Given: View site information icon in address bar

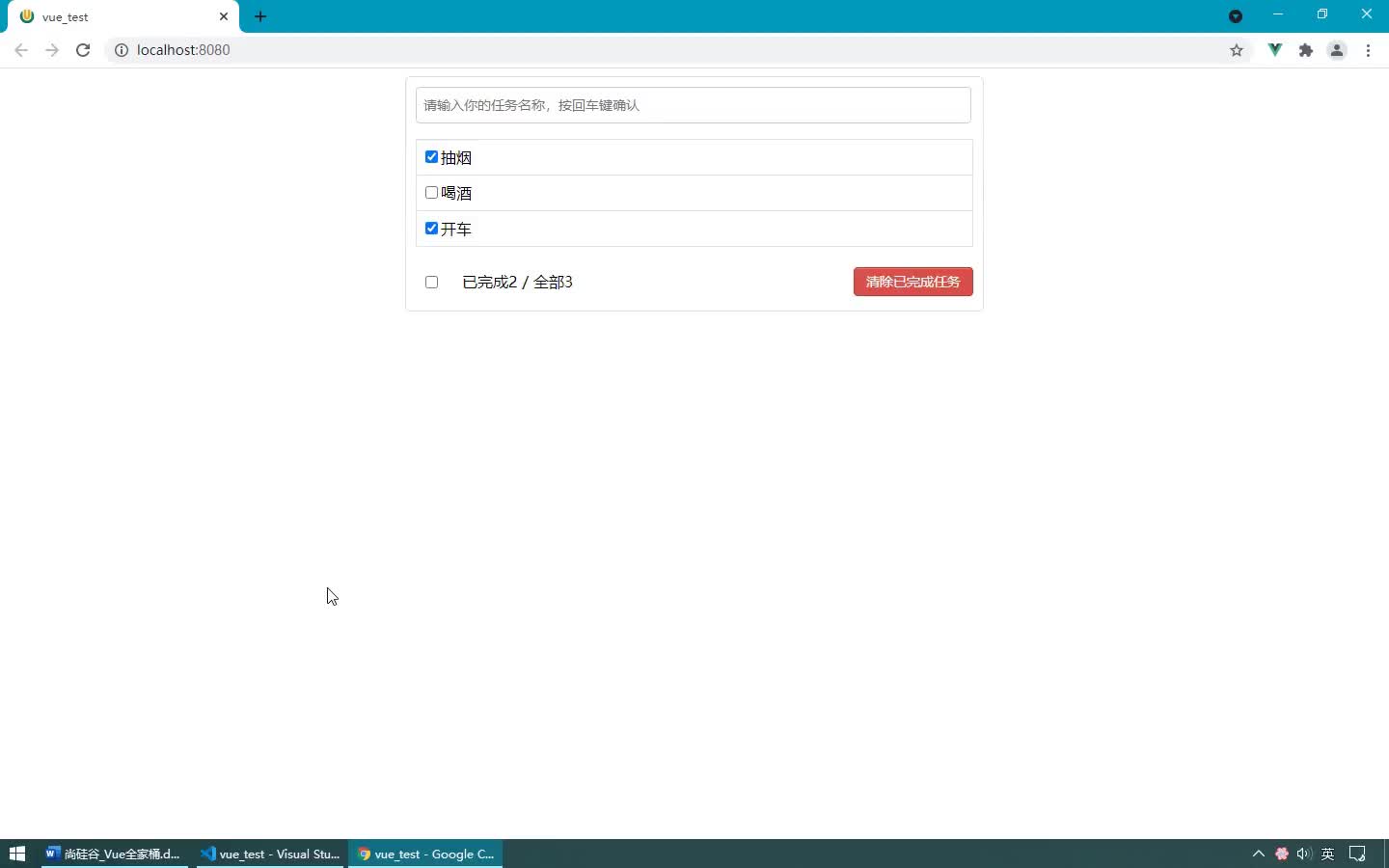Looking at the screenshot, I should (122, 50).
